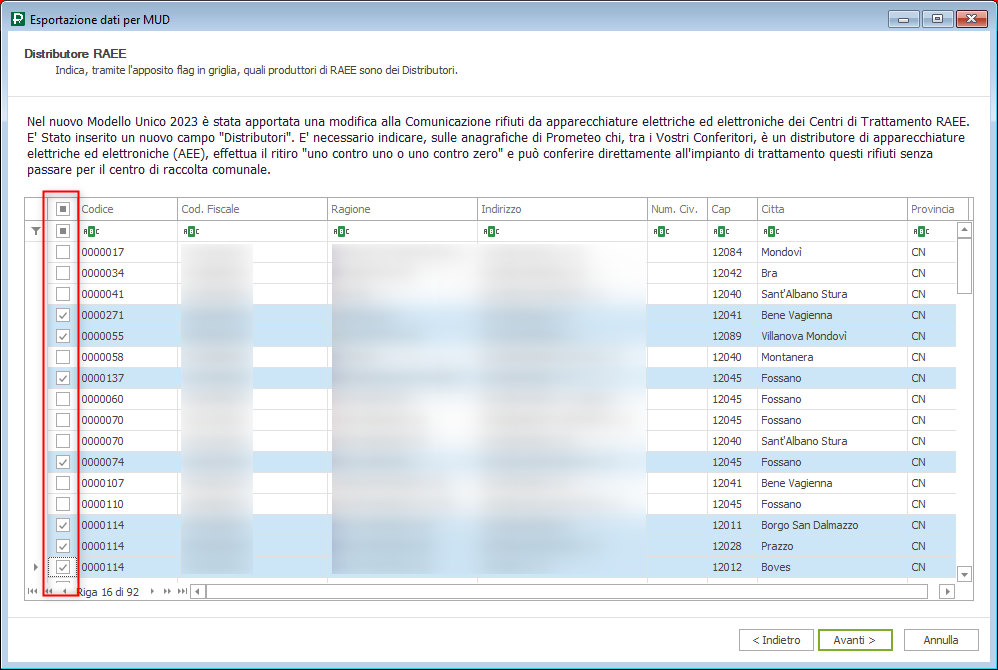This screenshot has width=998, height=670.
Task: Check the flag for 0000107 Bene Vagienna
Action: pyautogui.click(x=63, y=483)
